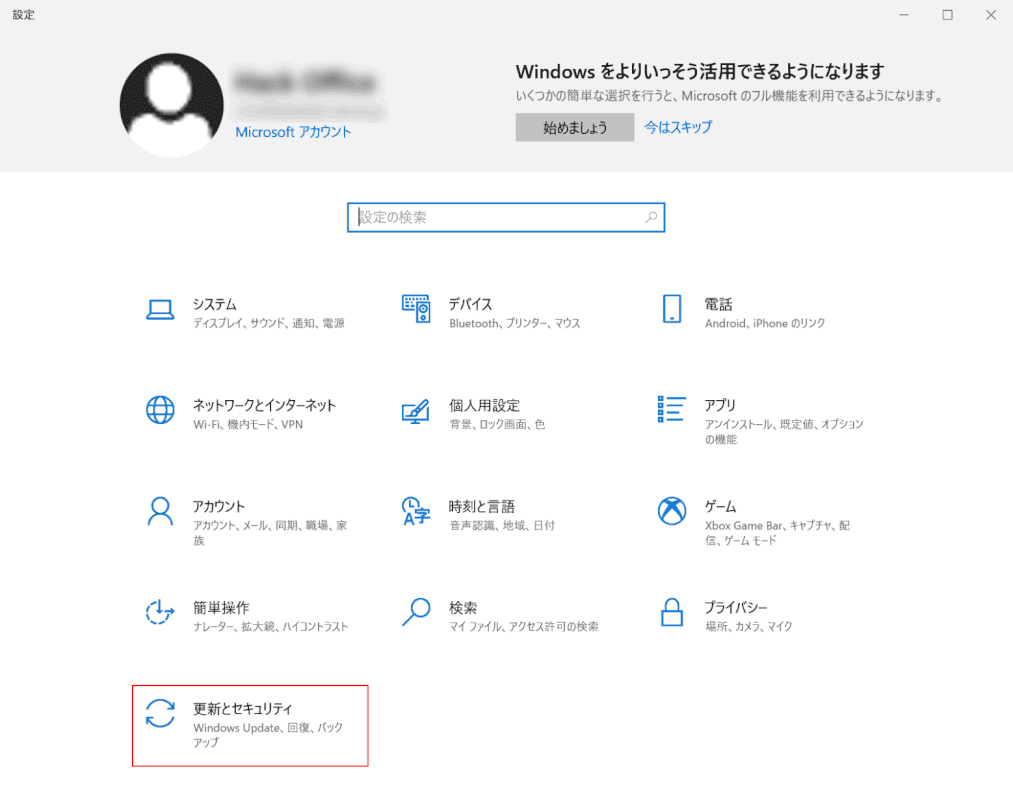
Task: Open the 更新とセキュリティ refresh arrows icon
Action: pyautogui.click(x=160, y=713)
